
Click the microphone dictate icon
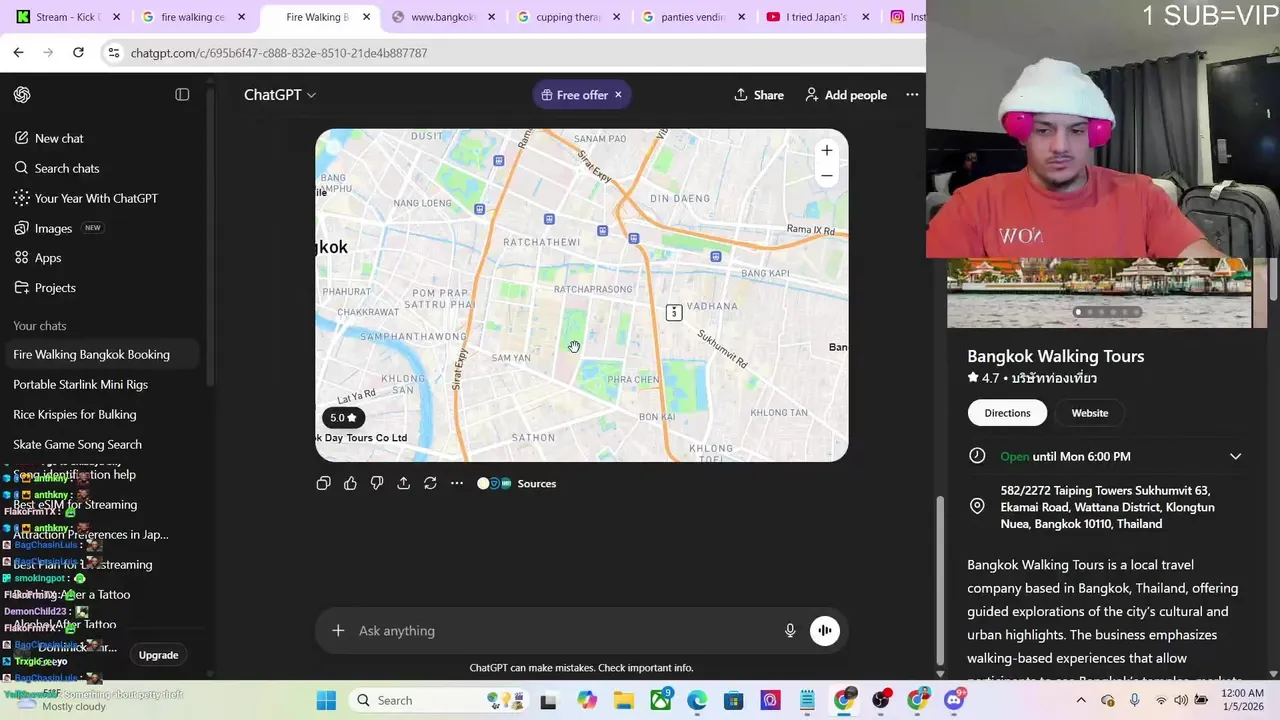(x=790, y=631)
